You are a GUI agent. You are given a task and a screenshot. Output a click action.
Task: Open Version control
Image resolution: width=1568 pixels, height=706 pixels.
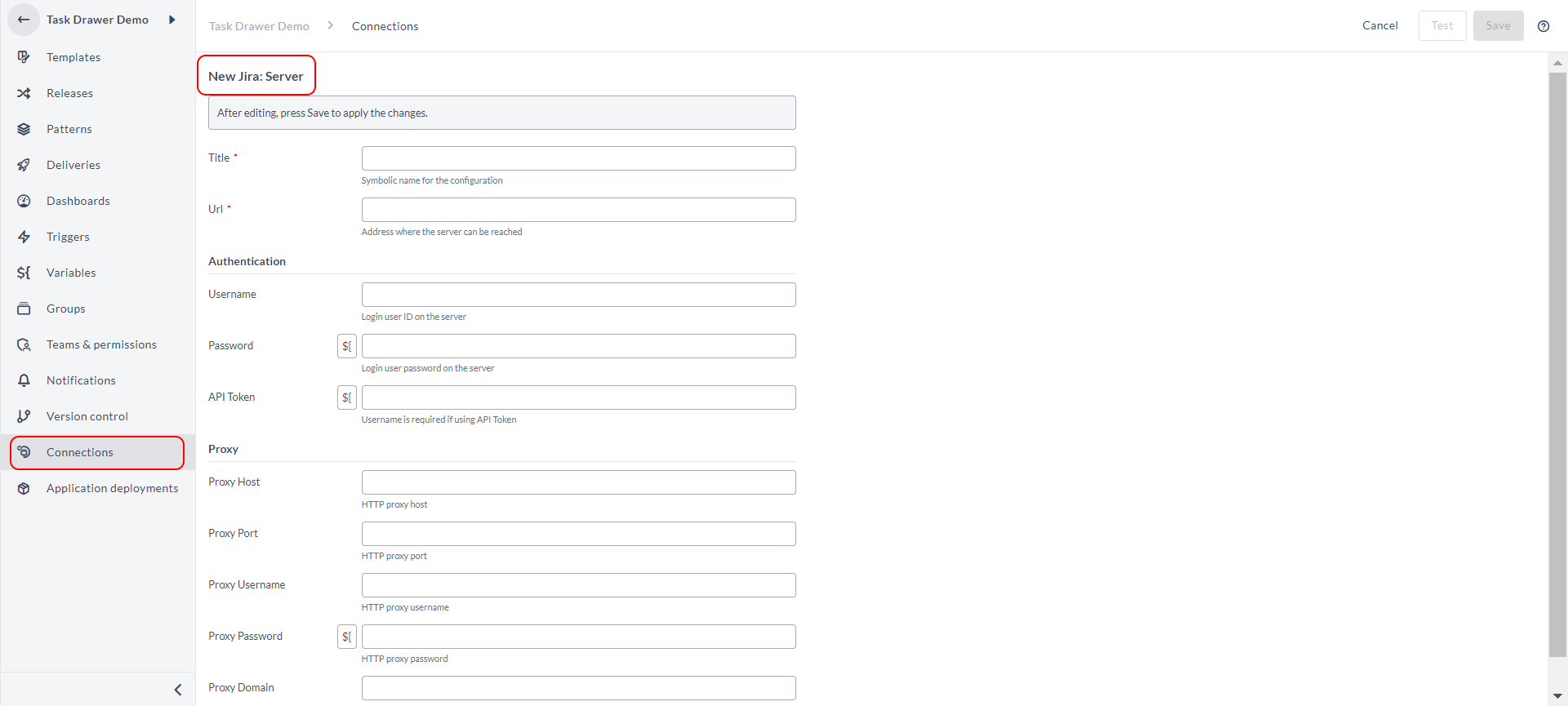(x=97, y=416)
